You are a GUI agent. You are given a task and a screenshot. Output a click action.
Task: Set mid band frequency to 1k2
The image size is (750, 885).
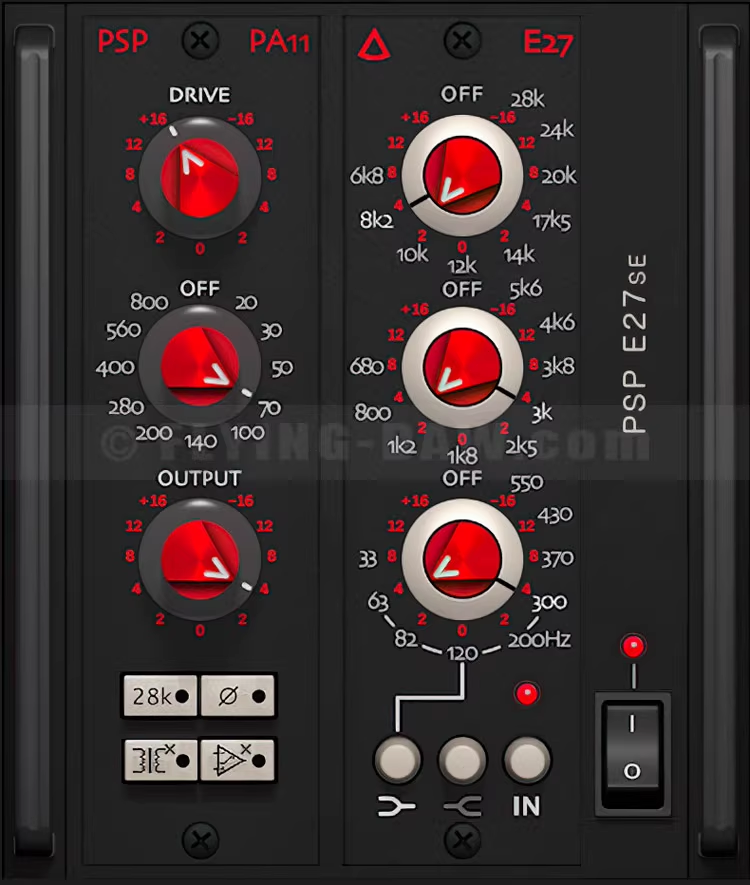402,446
